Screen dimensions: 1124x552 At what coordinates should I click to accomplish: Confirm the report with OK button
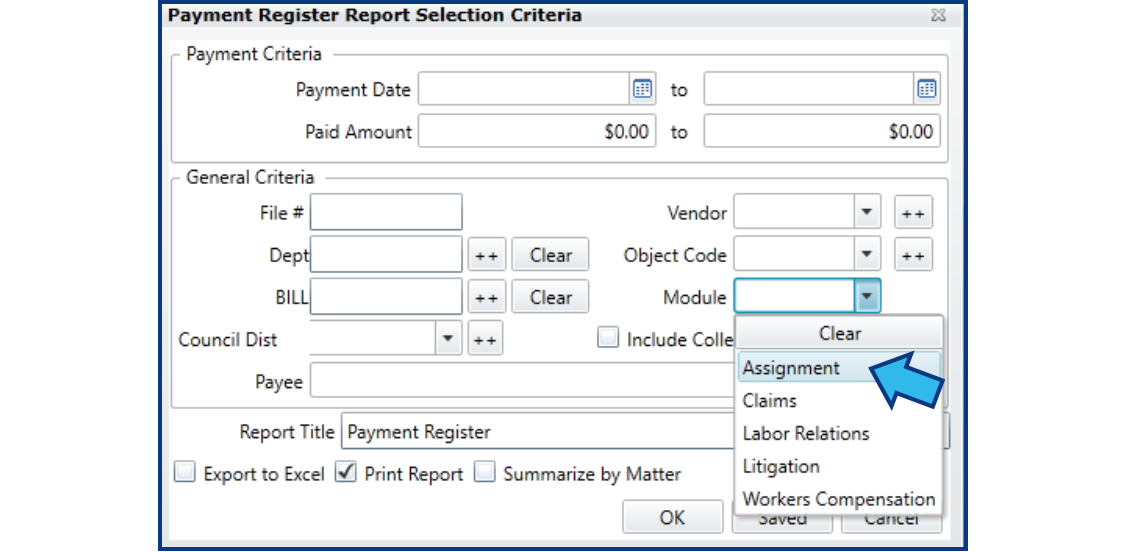pyautogui.click(x=672, y=517)
